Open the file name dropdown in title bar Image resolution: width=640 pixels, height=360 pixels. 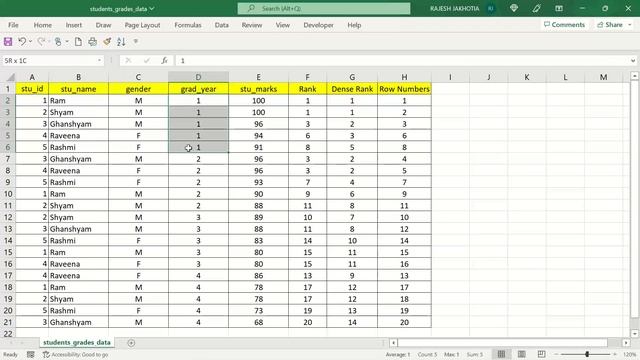pyautogui.click(x=152, y=8)
